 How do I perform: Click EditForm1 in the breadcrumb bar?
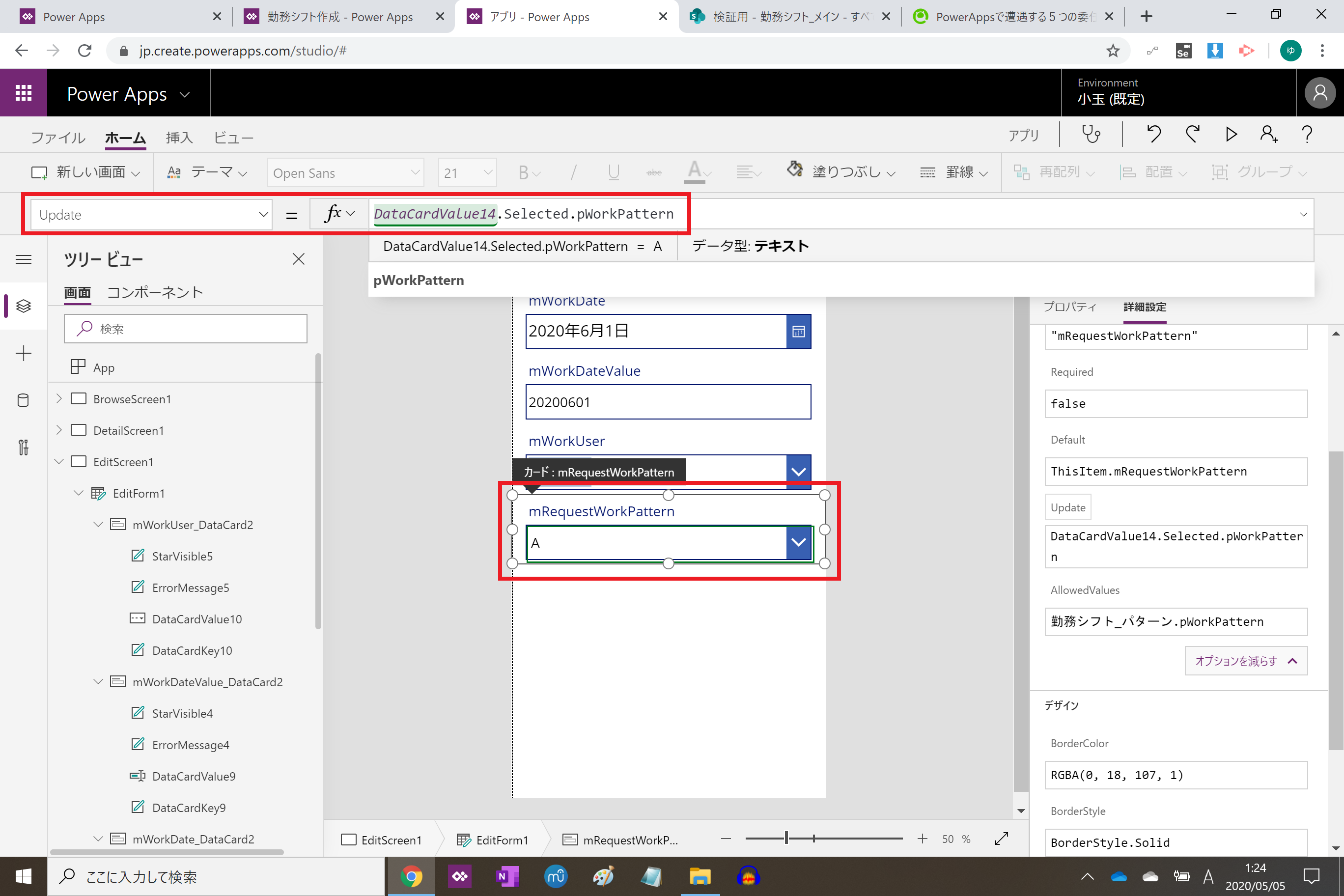click(493, 840)
